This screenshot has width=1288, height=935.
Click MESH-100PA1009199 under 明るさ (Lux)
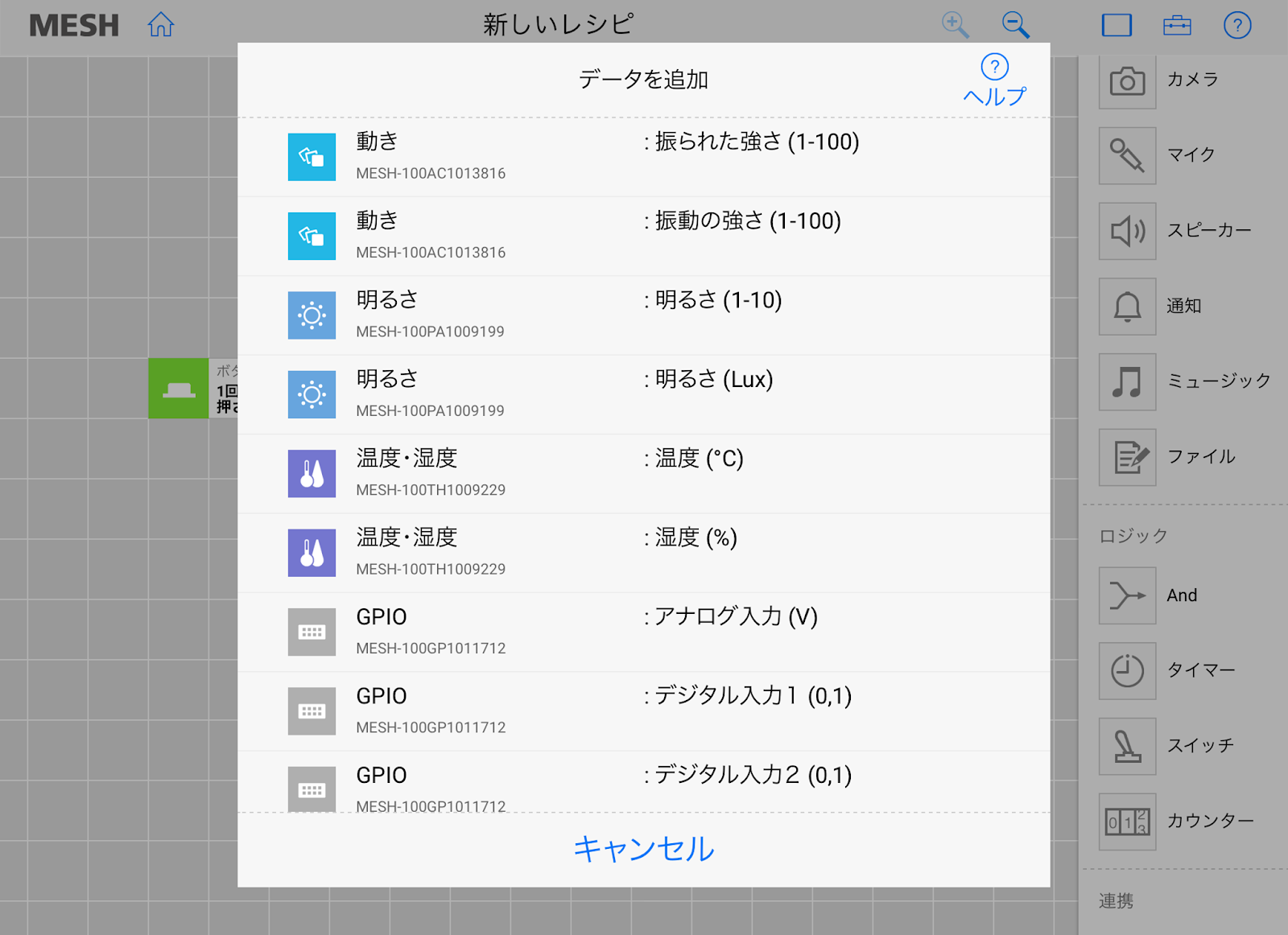coord(430,411)
